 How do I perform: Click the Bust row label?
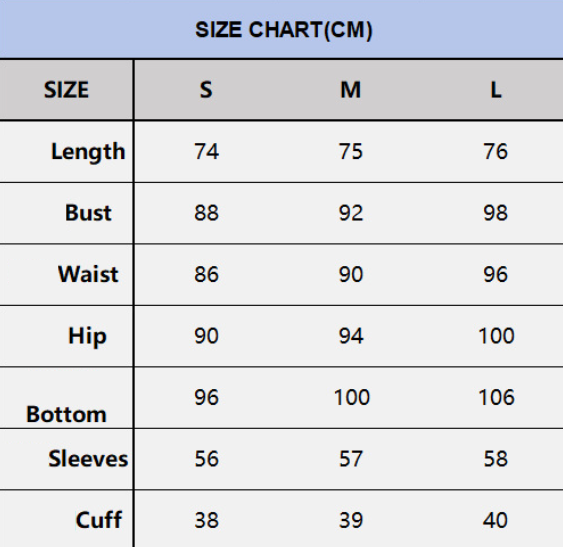tap(88, 213)
